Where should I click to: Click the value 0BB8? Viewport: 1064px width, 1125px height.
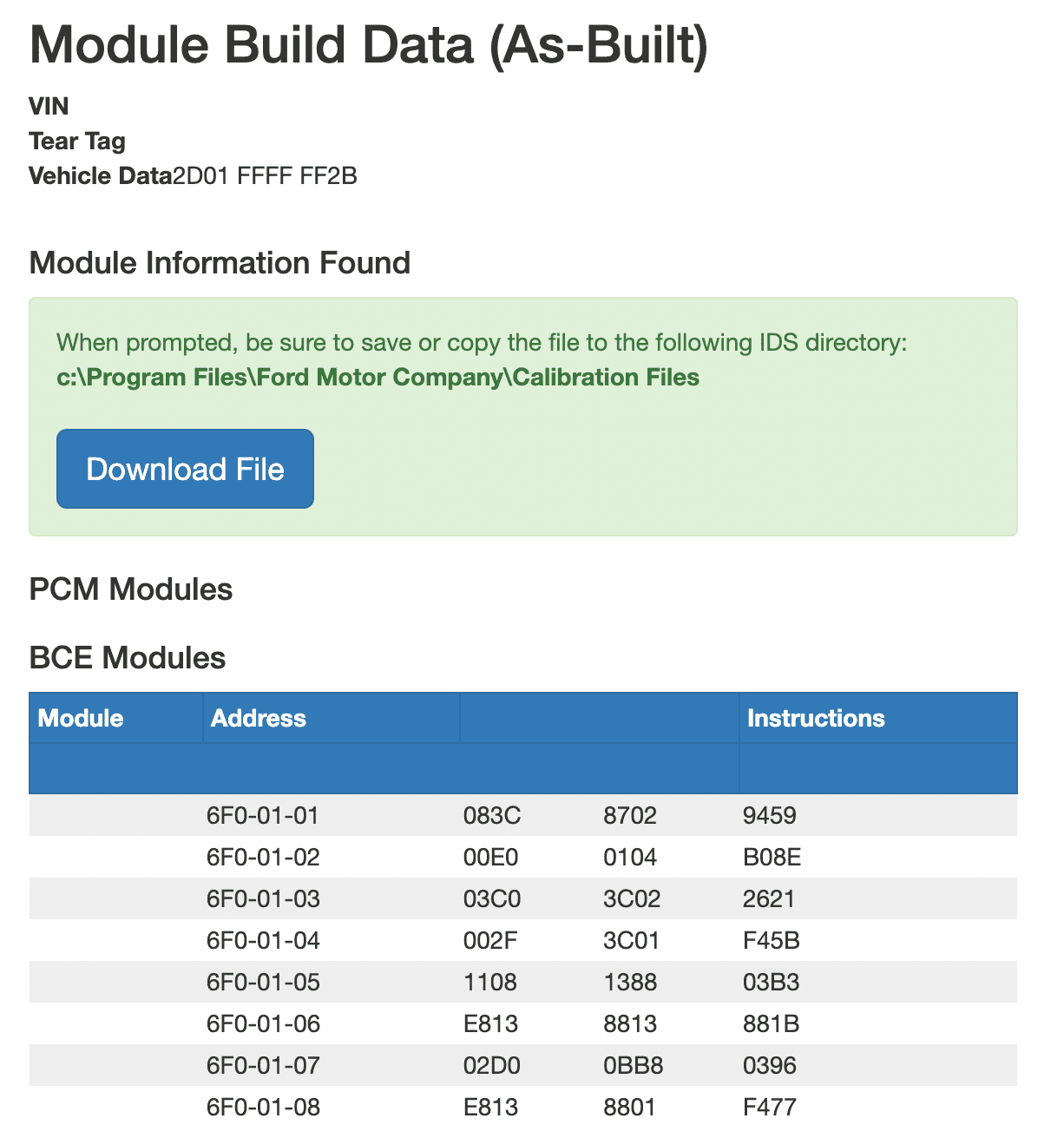point(634,1065)
